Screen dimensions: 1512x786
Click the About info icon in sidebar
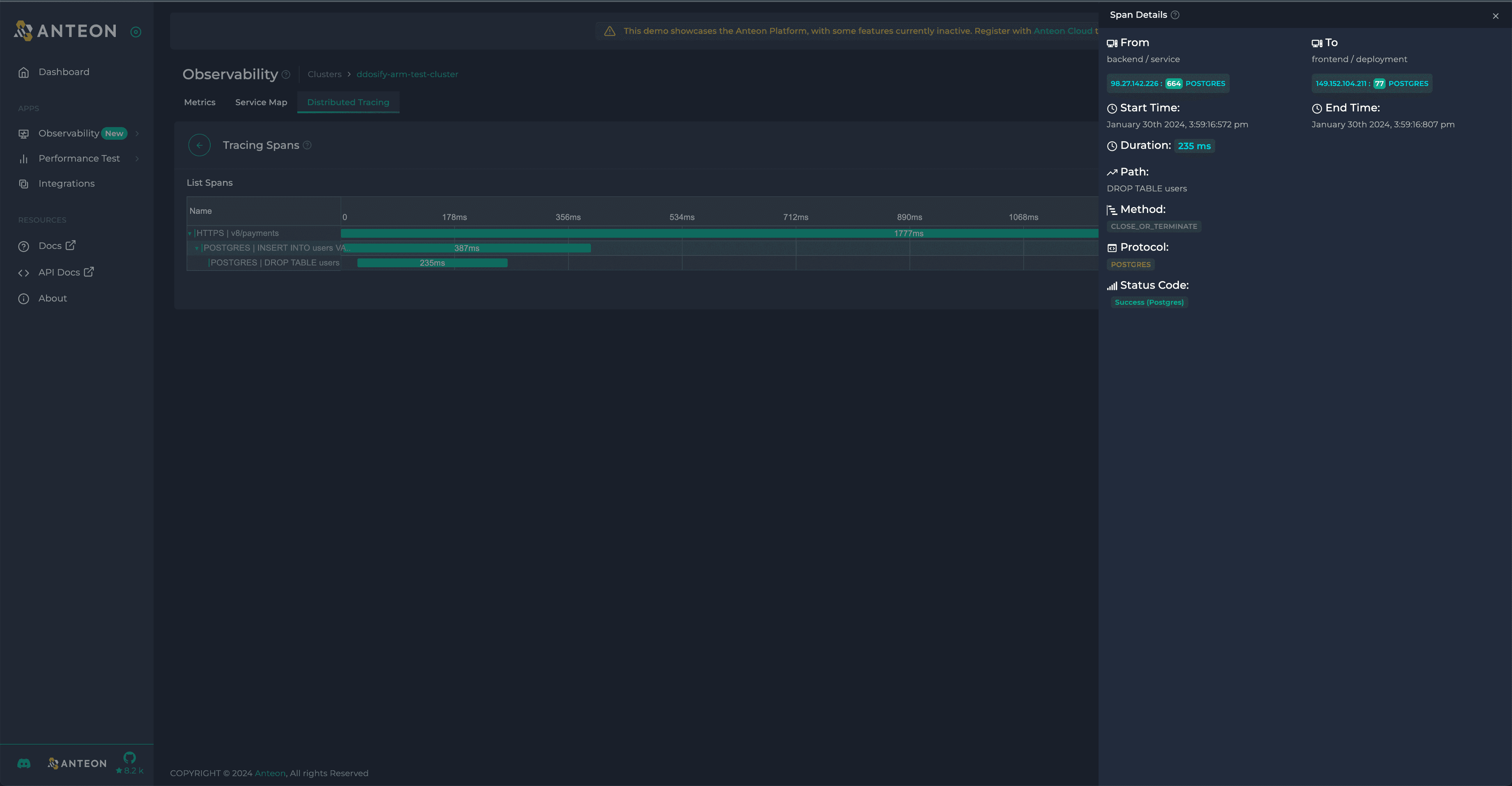point(24,299)
